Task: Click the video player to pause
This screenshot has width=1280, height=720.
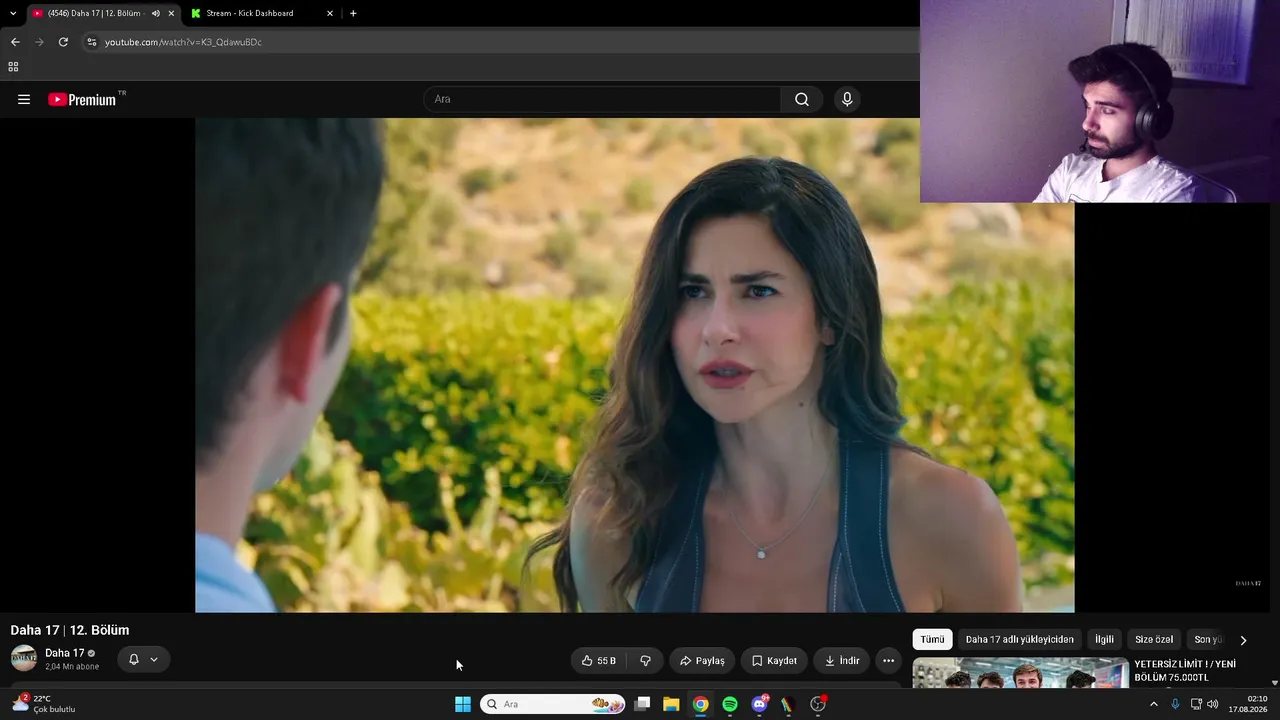Action: (635, 365)
